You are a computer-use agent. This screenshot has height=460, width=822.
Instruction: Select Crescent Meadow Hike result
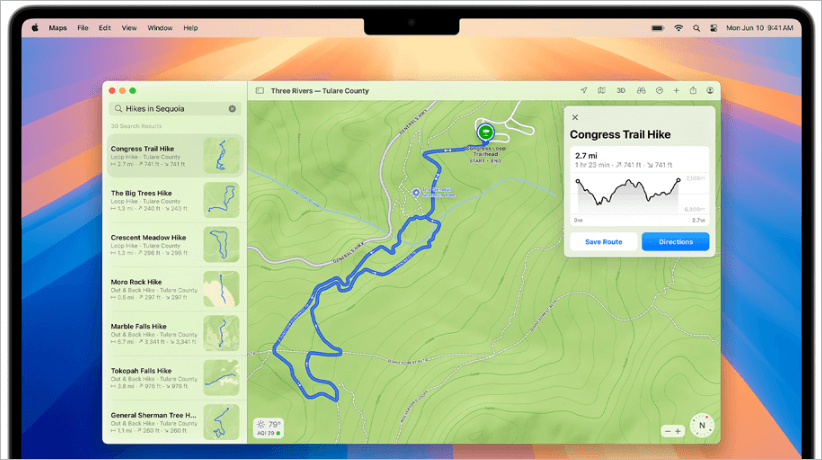[175, 244]
